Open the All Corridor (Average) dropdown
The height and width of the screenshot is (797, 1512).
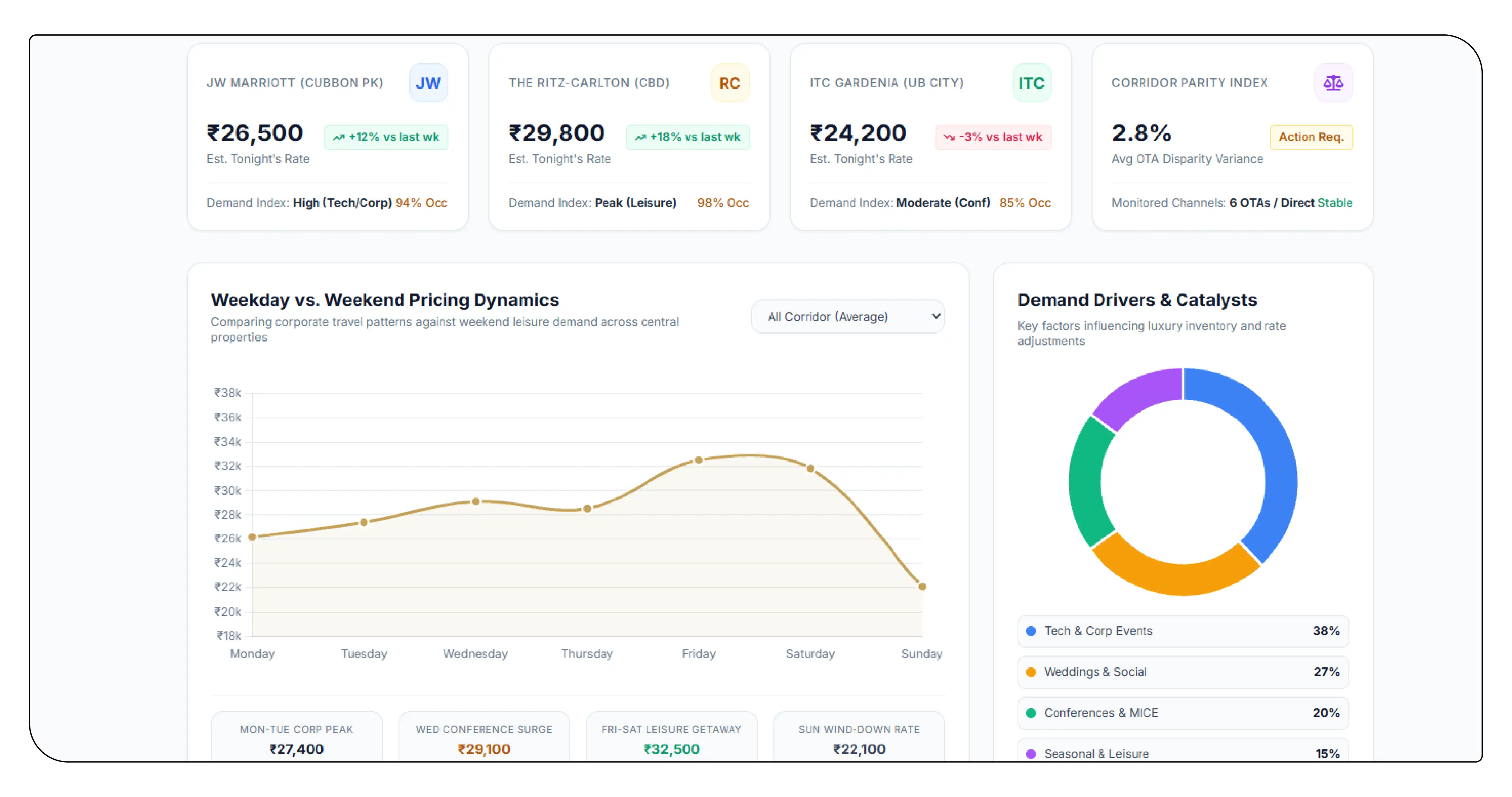click(x=848, y=317)
